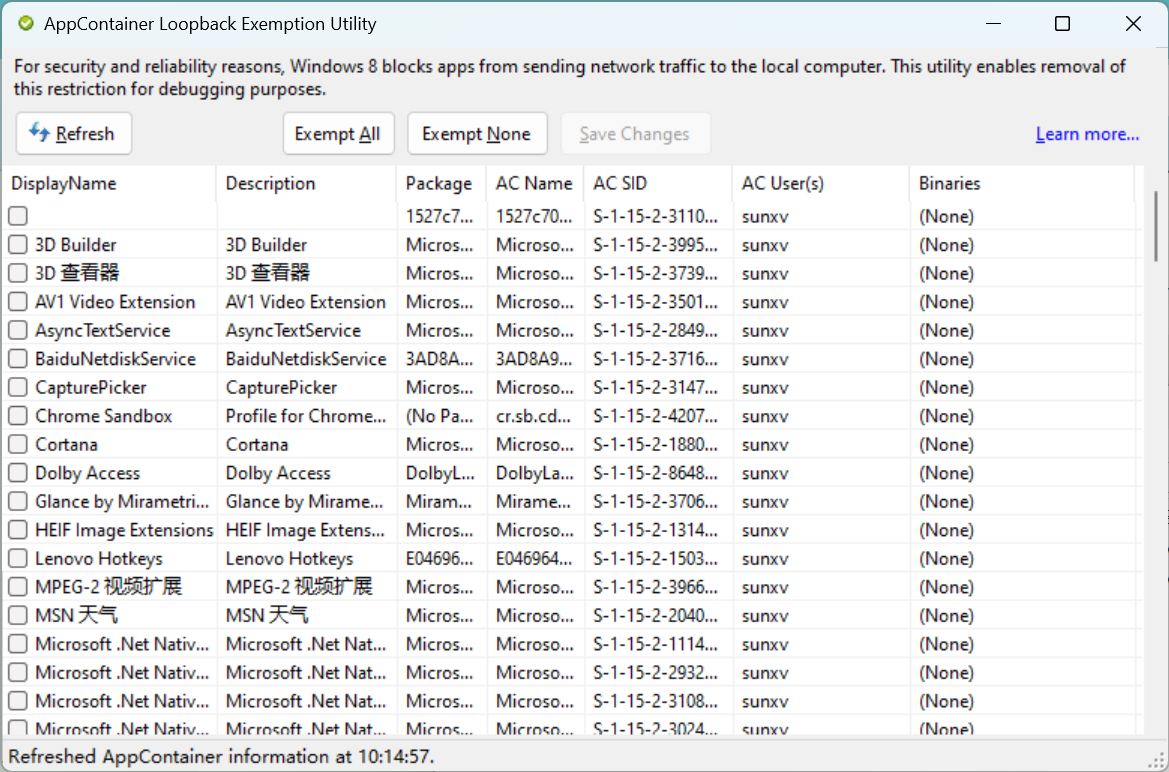Image resolution: width=1169 pixels, height=772 pixels.
Task: Check the 3D 查看器 checkbox
Action: 18,273
